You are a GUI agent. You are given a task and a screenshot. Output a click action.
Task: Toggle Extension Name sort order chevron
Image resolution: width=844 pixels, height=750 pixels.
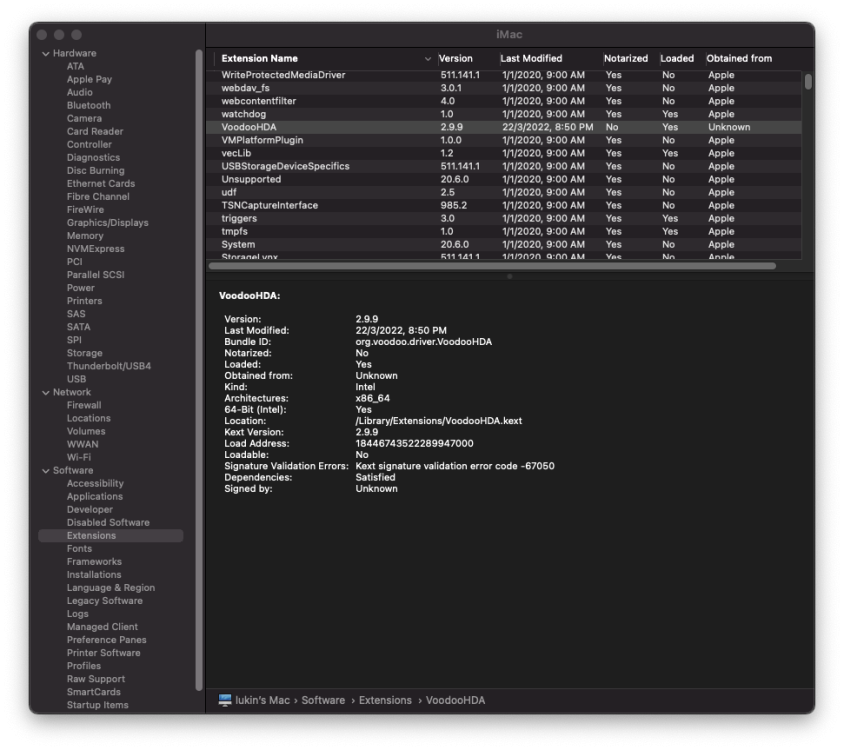[428, 59]
